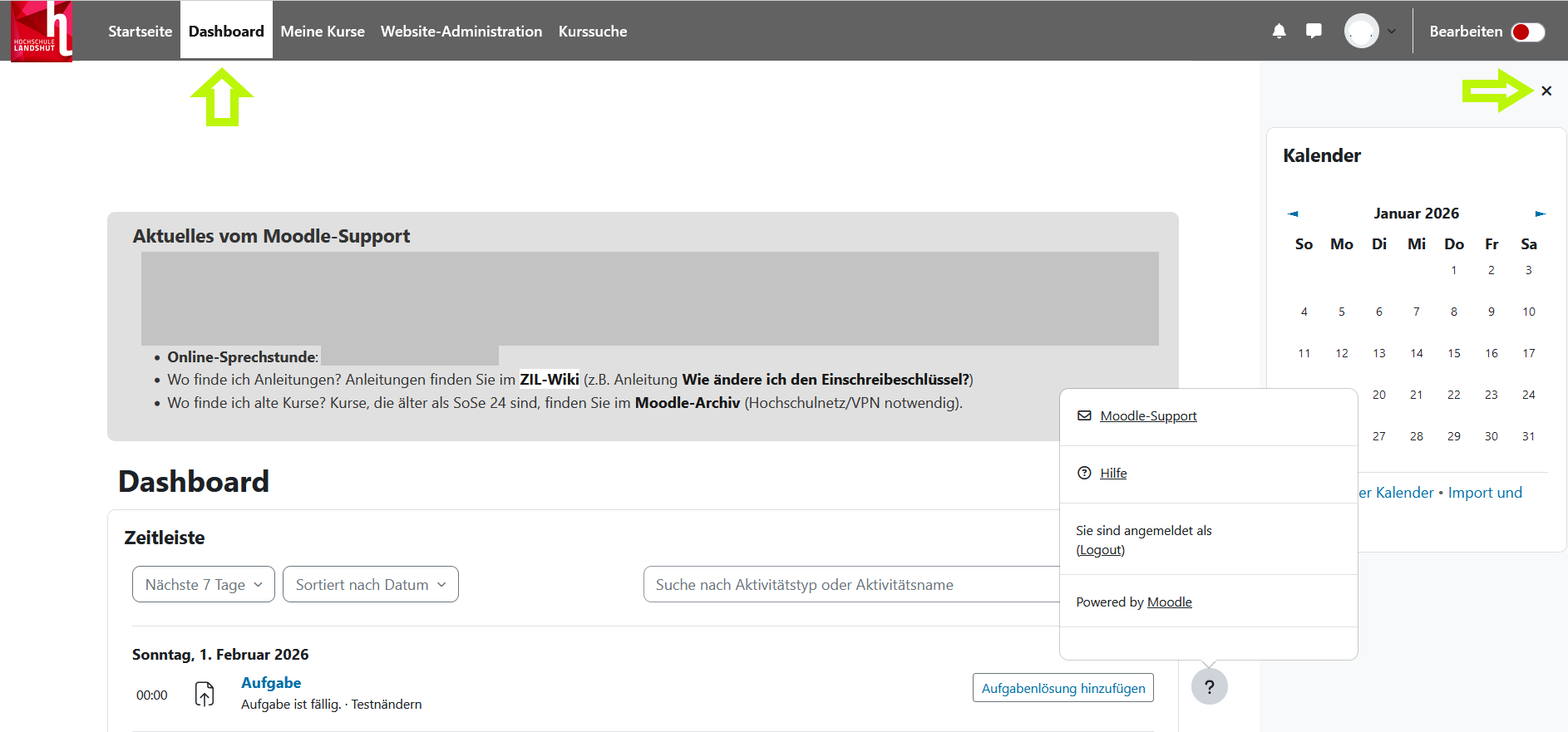Expand the Nächste 7 Tage dropdown
Image resolution: width=1568 pixels, height=732 pixels.
[204, 585]
